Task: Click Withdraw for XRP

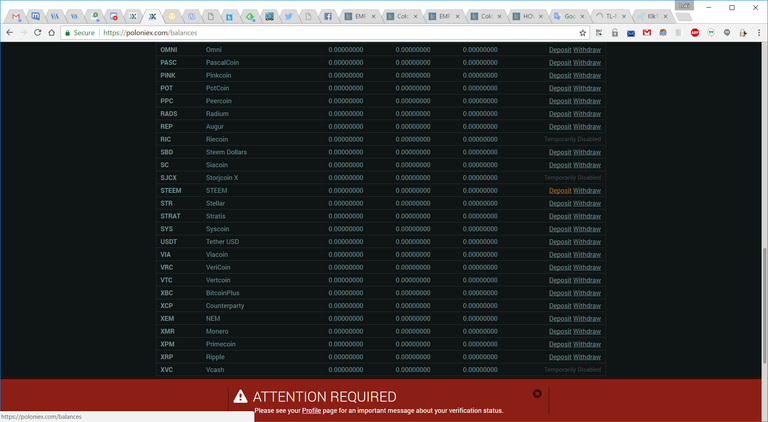Action: (x=587, y=357)
